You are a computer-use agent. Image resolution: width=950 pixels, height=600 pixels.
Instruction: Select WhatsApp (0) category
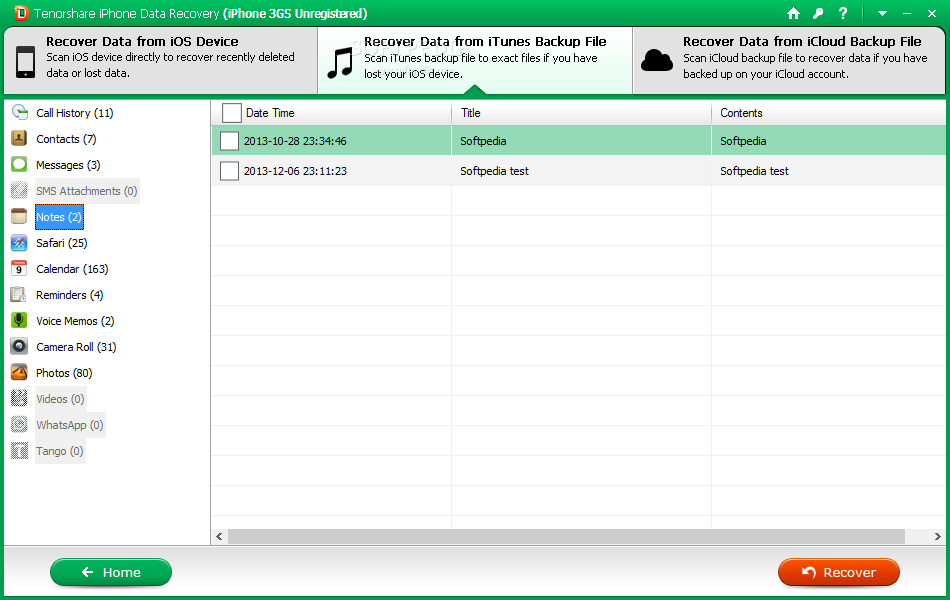[x=70, y=425]
